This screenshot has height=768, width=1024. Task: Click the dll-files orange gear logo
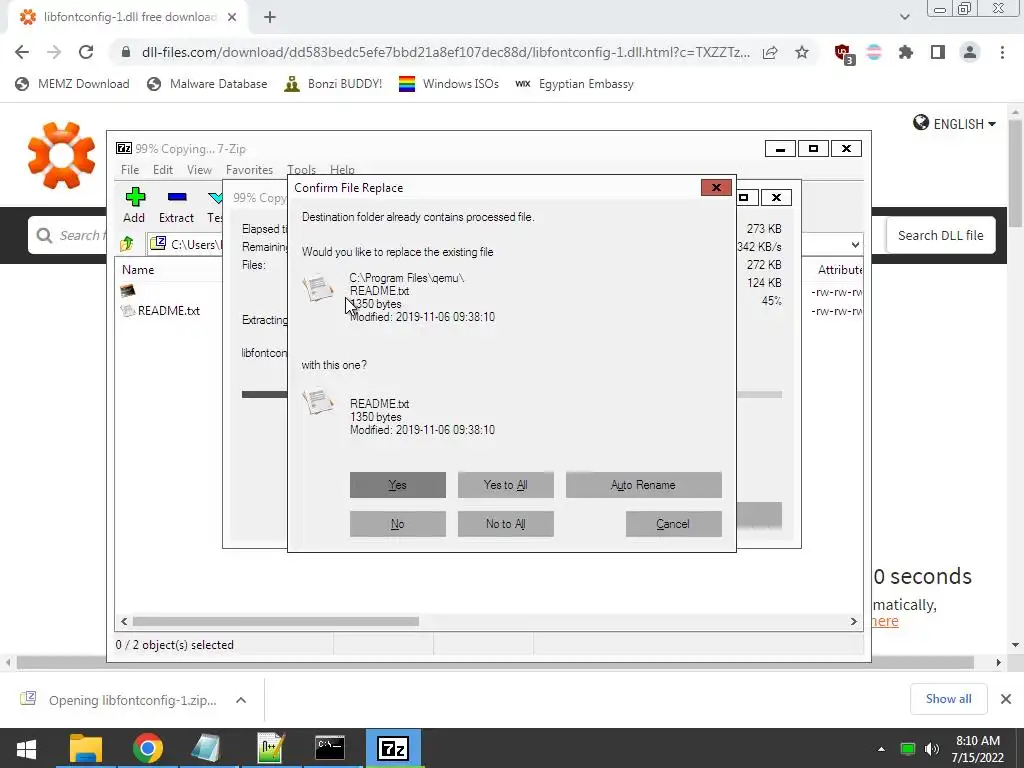tap(61, 155)
